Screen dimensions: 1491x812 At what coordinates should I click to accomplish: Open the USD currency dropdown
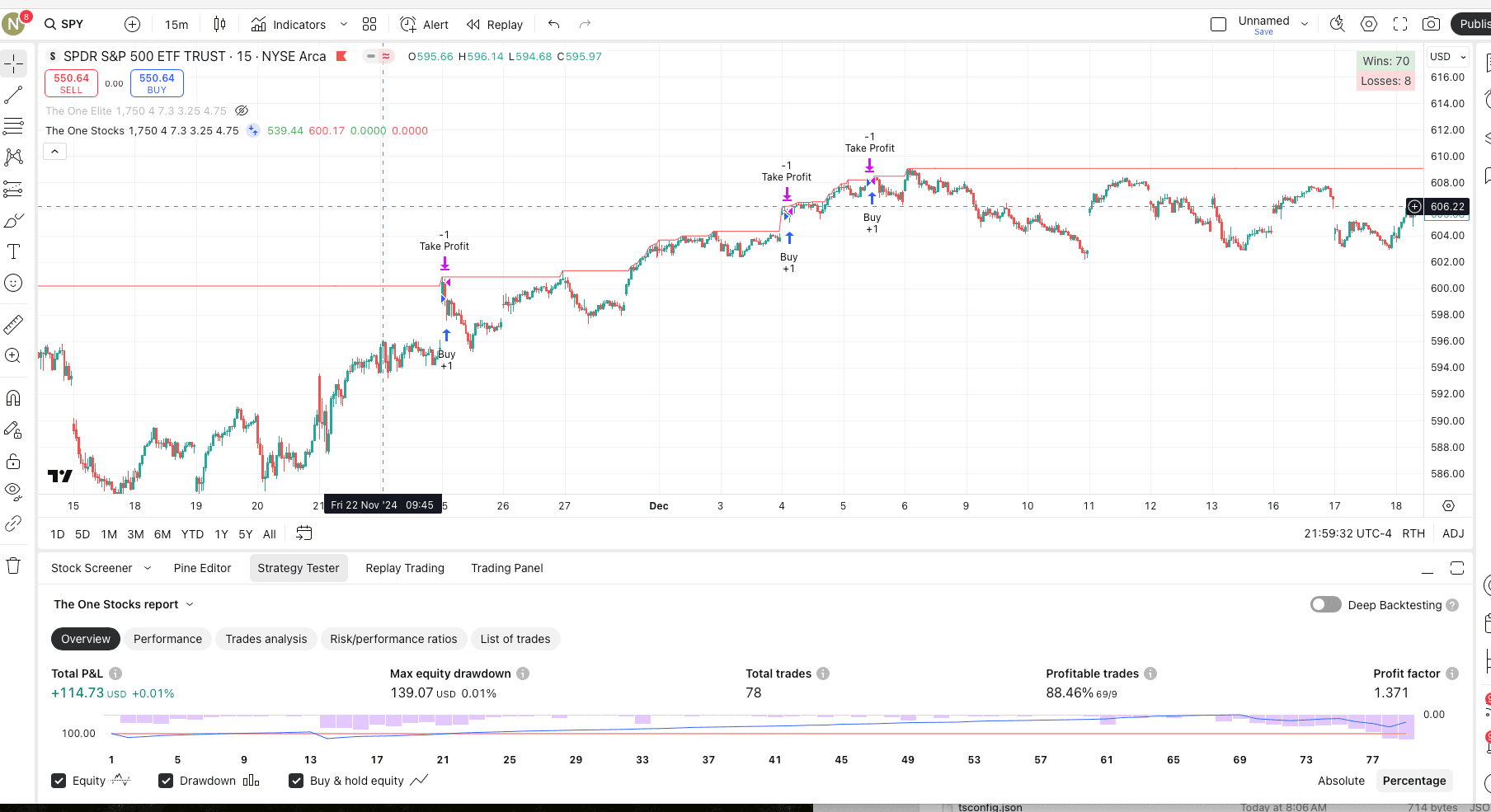1449,57
